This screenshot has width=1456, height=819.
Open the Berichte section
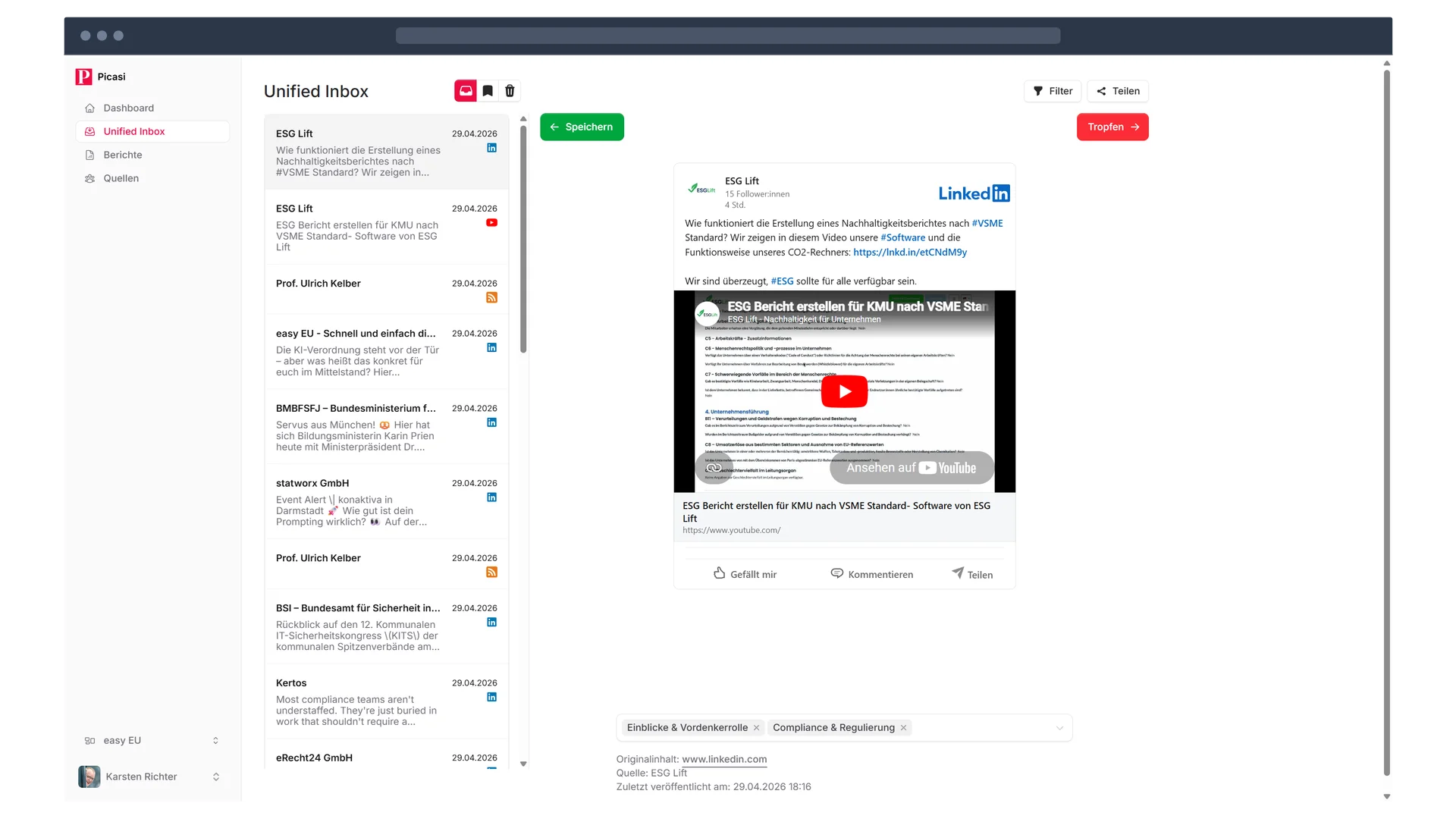(152, 155)
